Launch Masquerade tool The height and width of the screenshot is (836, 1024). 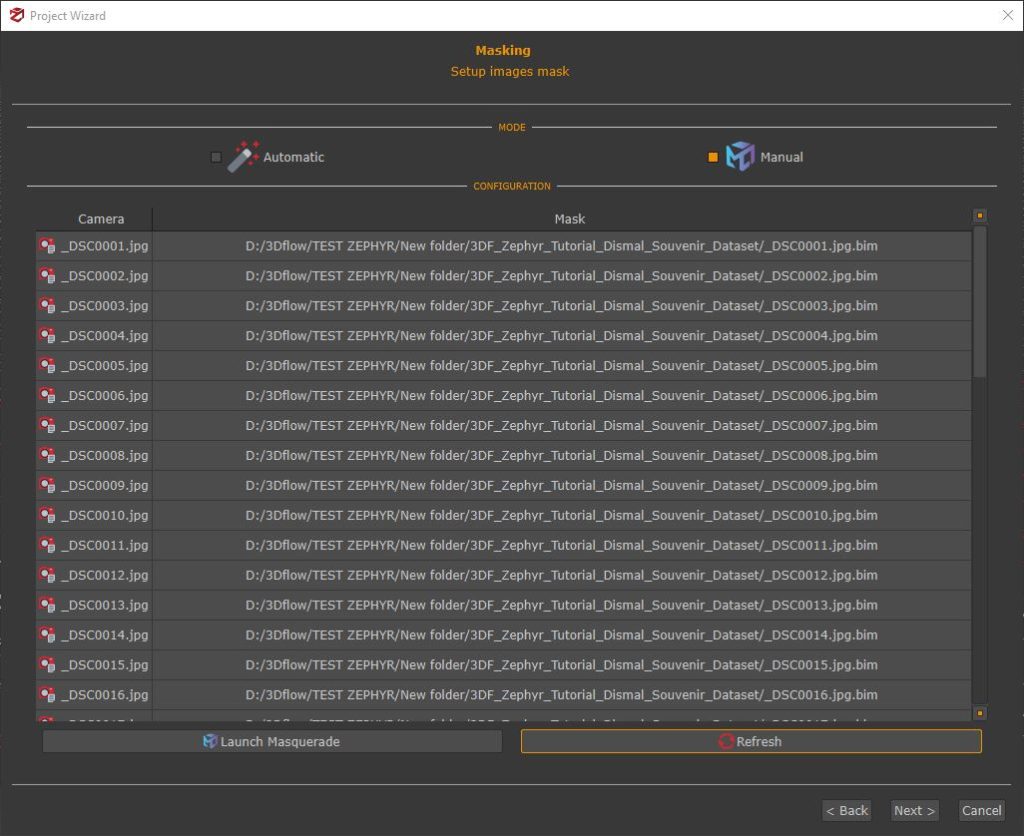[272, 742]
